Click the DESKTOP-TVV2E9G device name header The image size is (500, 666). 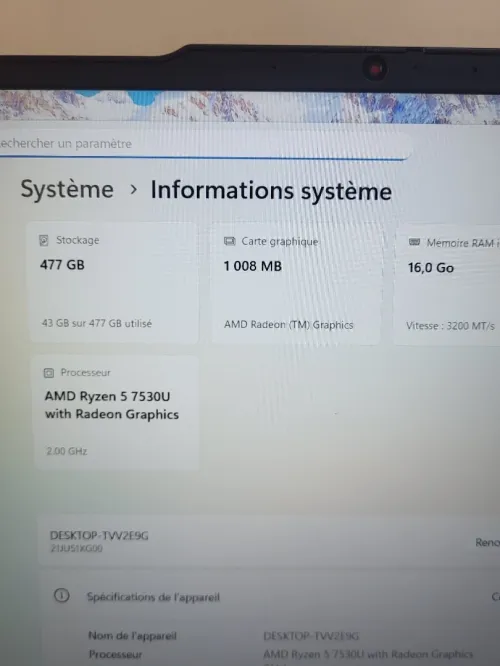[99, 536]
